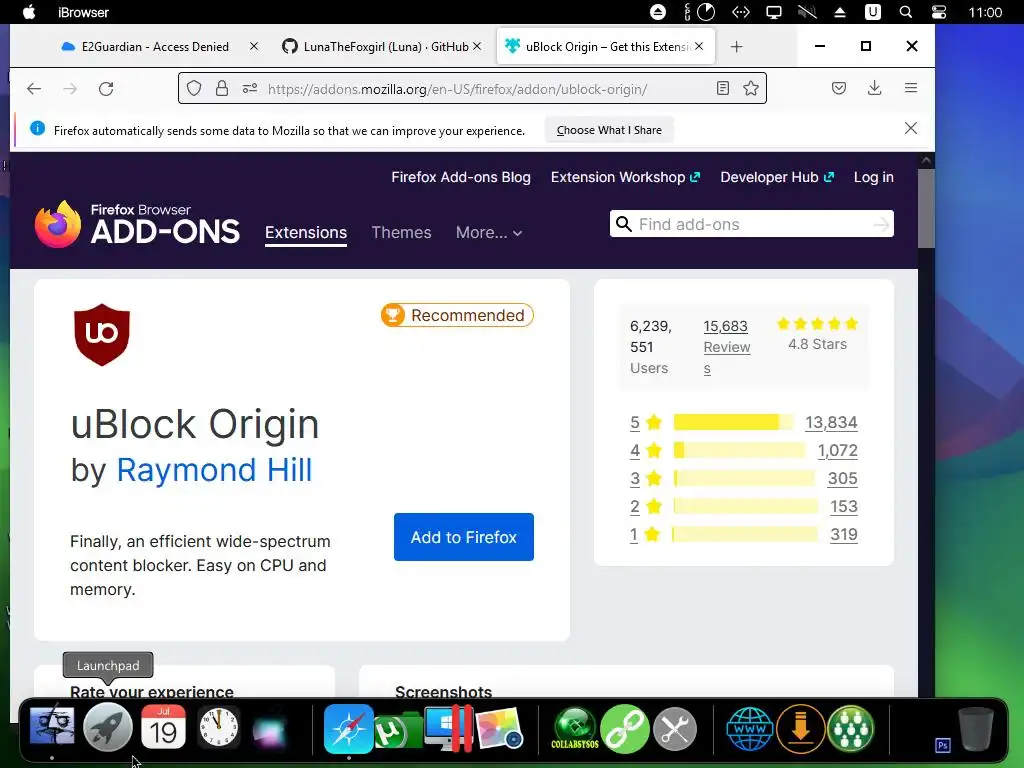
Task: Open Parallels Windows icon in dock
Action: 448,728
